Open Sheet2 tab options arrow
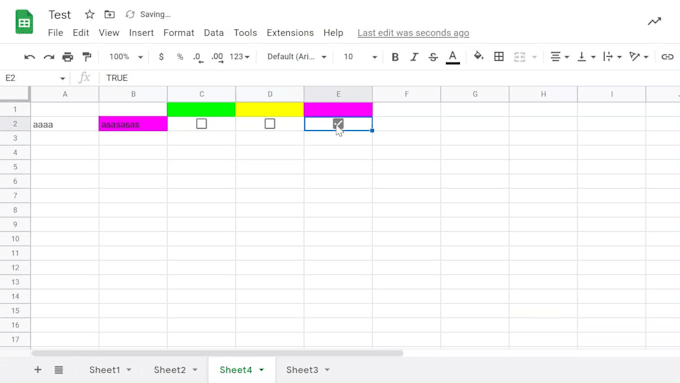 coord(195,370)
